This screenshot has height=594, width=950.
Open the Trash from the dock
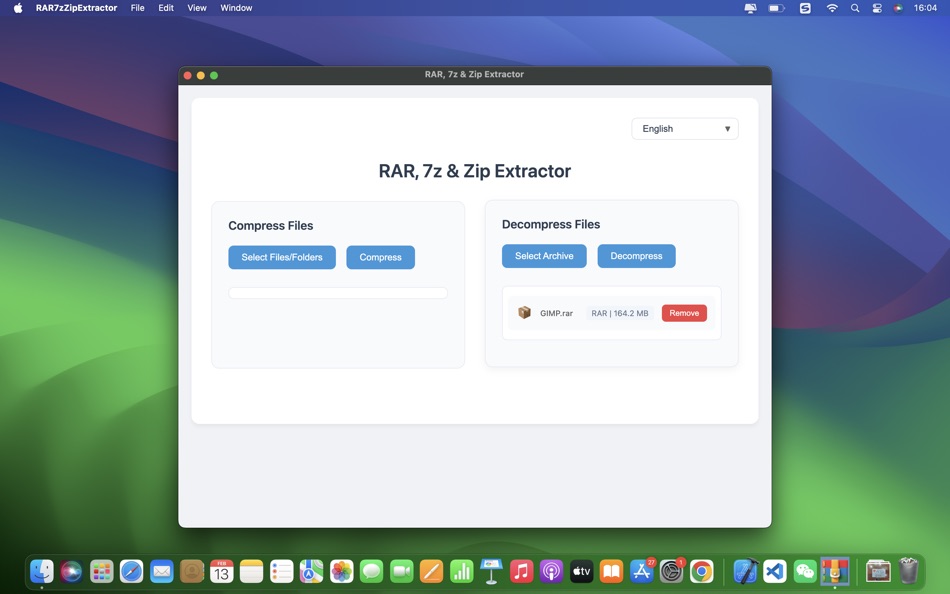[908, 571]
